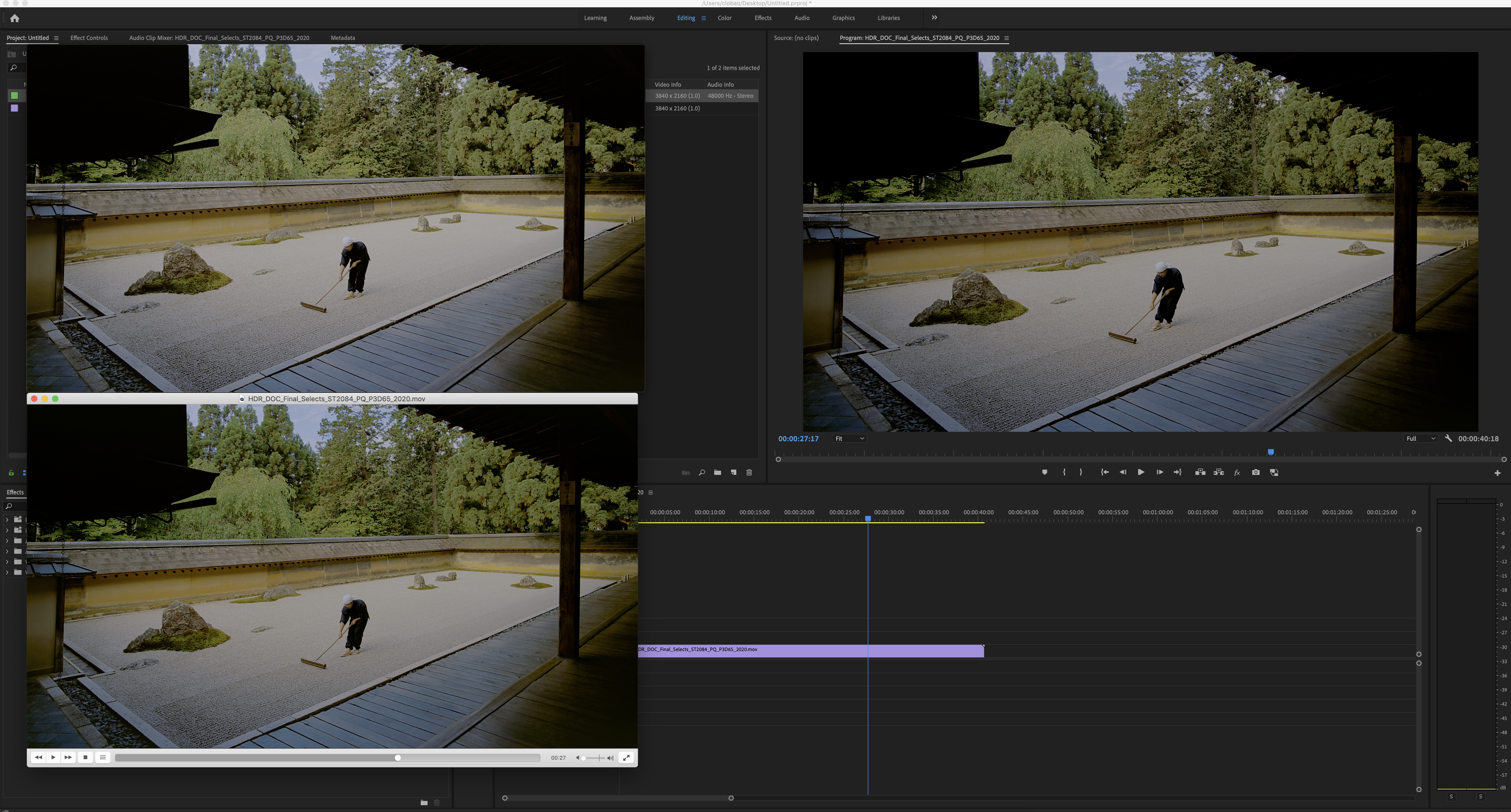Enter fullscreen in the video player window

[x=626, y=758]
